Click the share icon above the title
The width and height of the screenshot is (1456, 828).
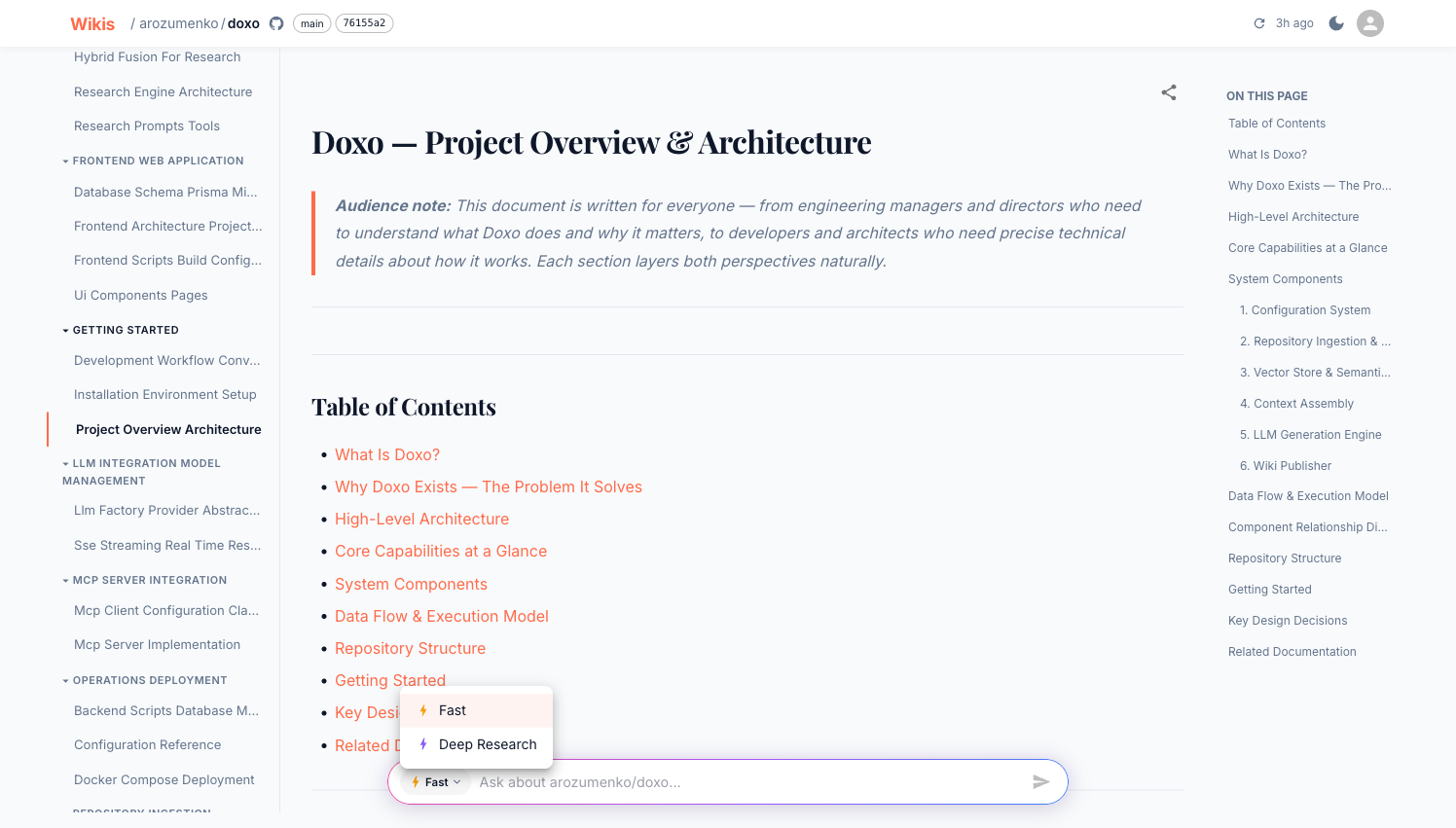1169,92
